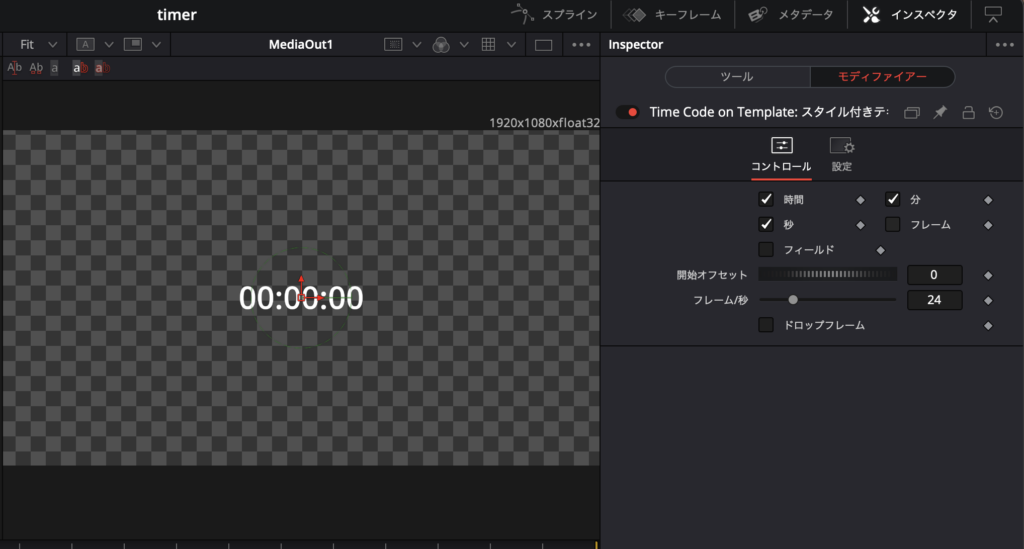Open the Inspector panel three-dot options
The height and width of the screenshot is (549, 1024).
click(x=1003, y=45)
